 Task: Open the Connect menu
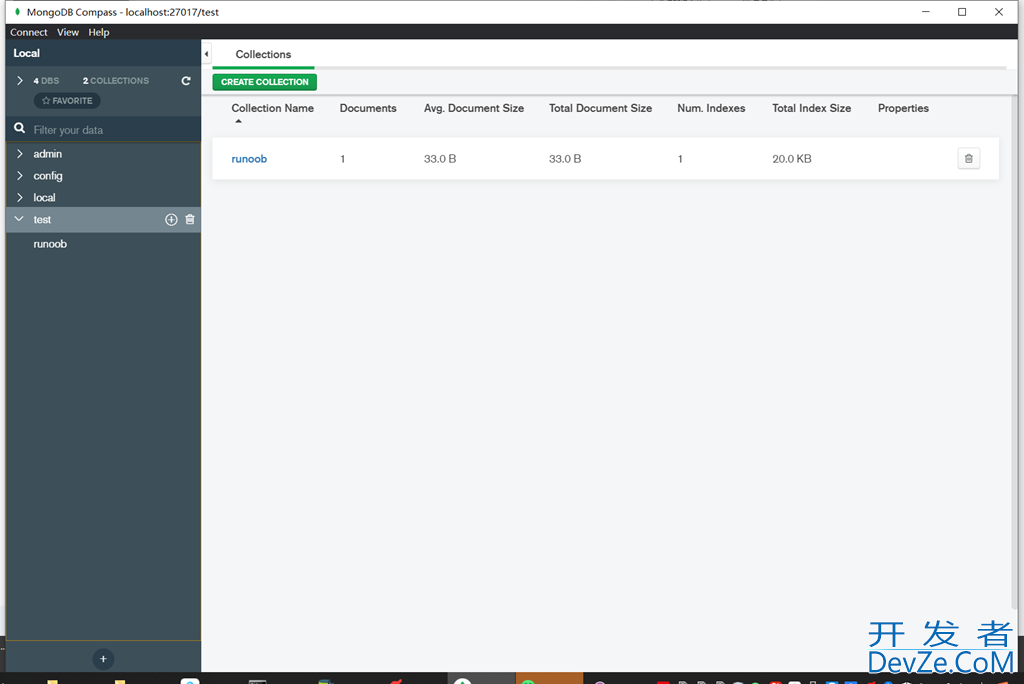(29, 32)
